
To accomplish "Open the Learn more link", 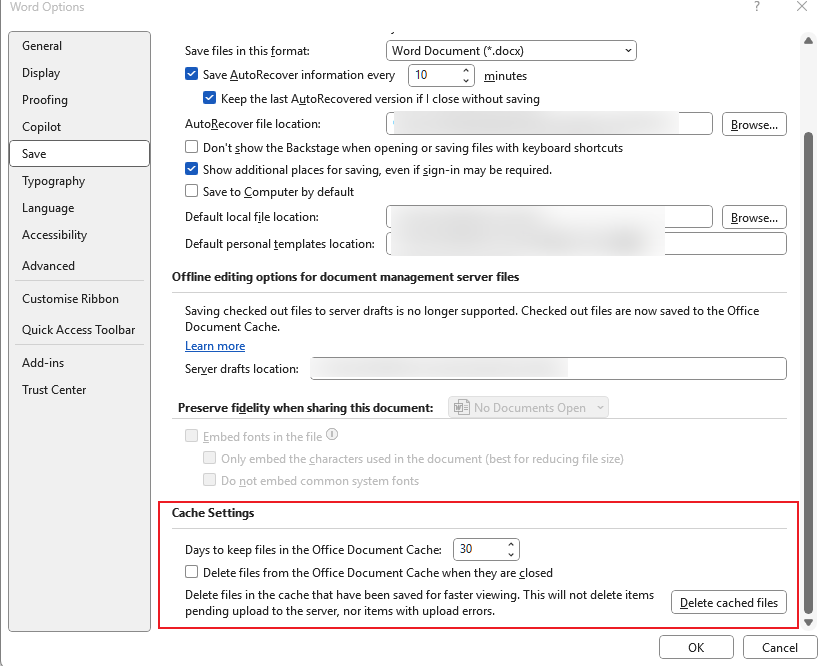I will [214, 345].
